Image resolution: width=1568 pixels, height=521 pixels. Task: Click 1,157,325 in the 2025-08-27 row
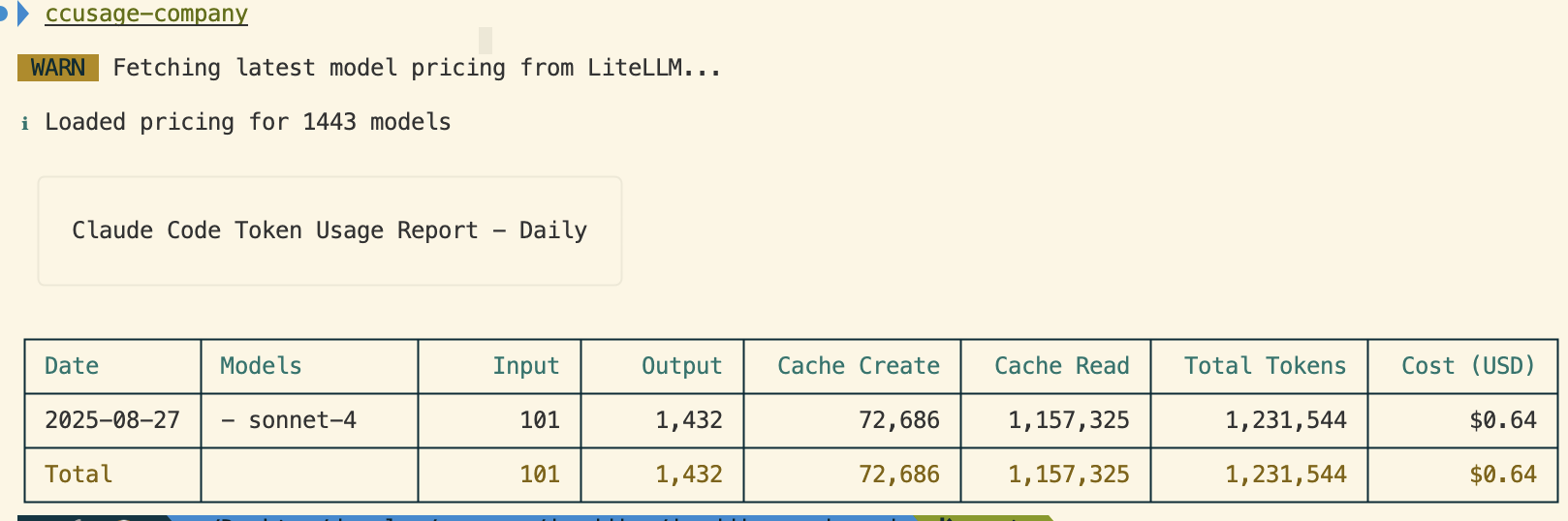(x=1069, y=420)
